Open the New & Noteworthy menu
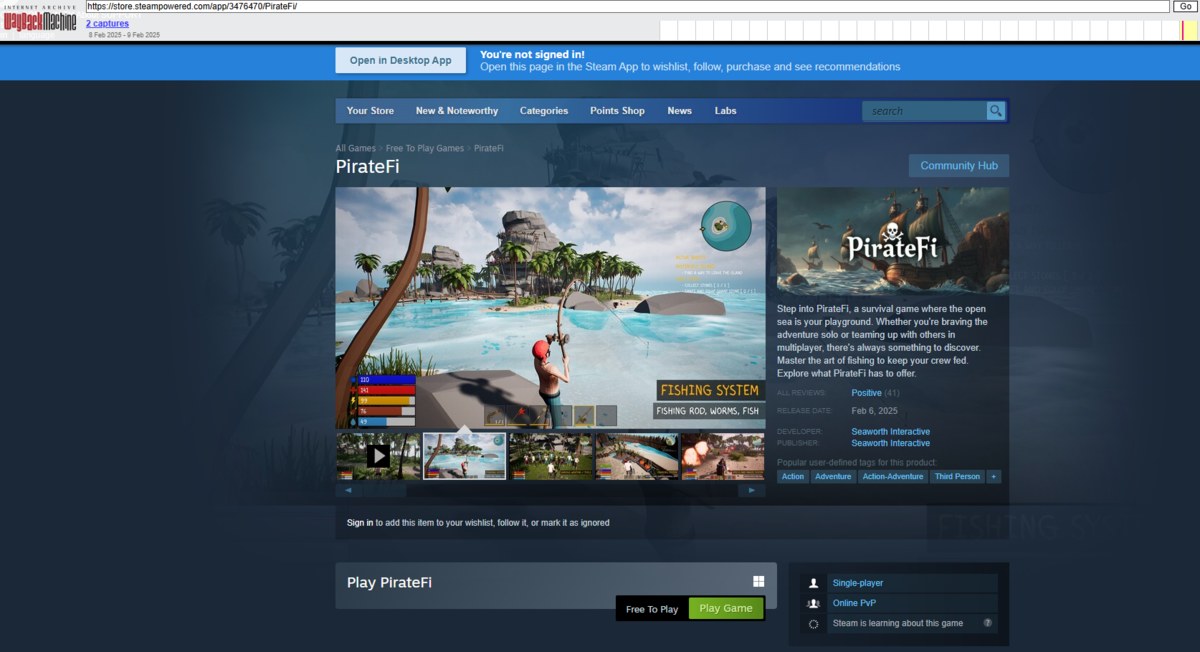 457,111
